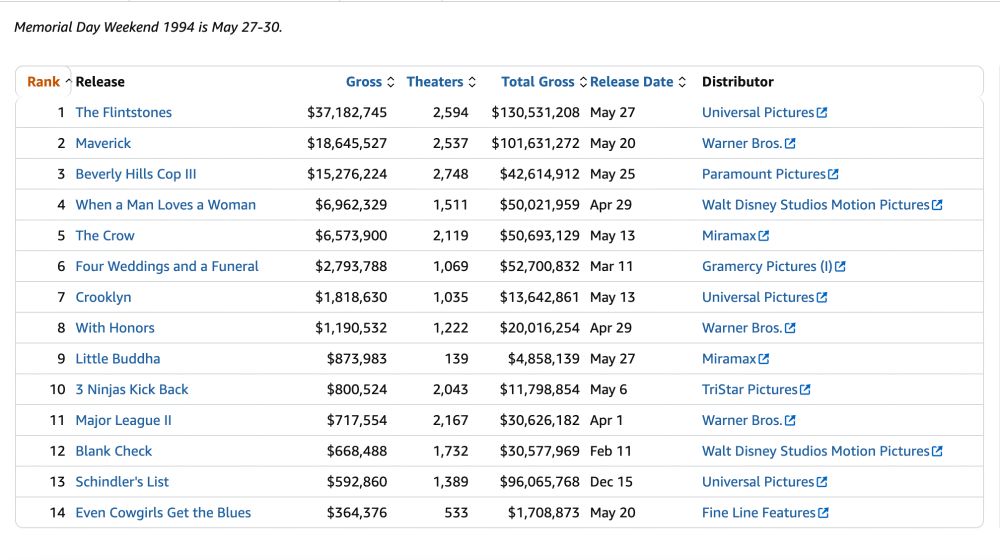Screen dimensions: 1000x560
Task: Open Walt Disney Studios link in row 4
Action: [x=816, y=205]
